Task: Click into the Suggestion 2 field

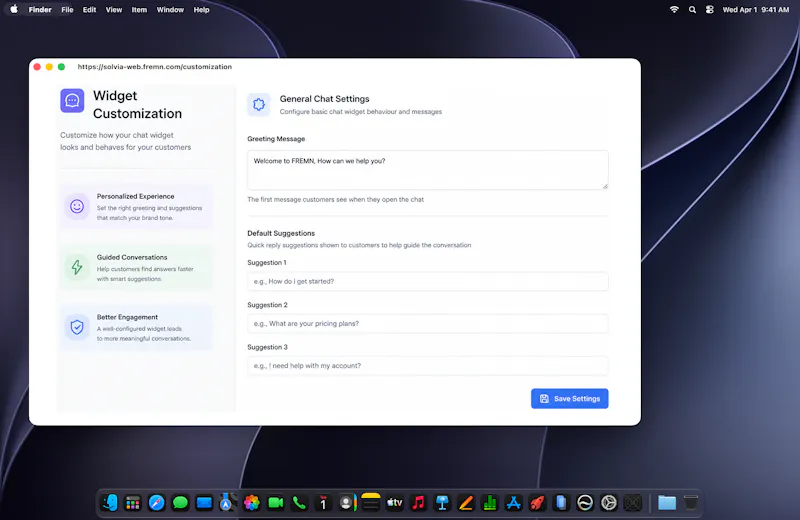Action: pyautogui.click(x=428, y=324)
